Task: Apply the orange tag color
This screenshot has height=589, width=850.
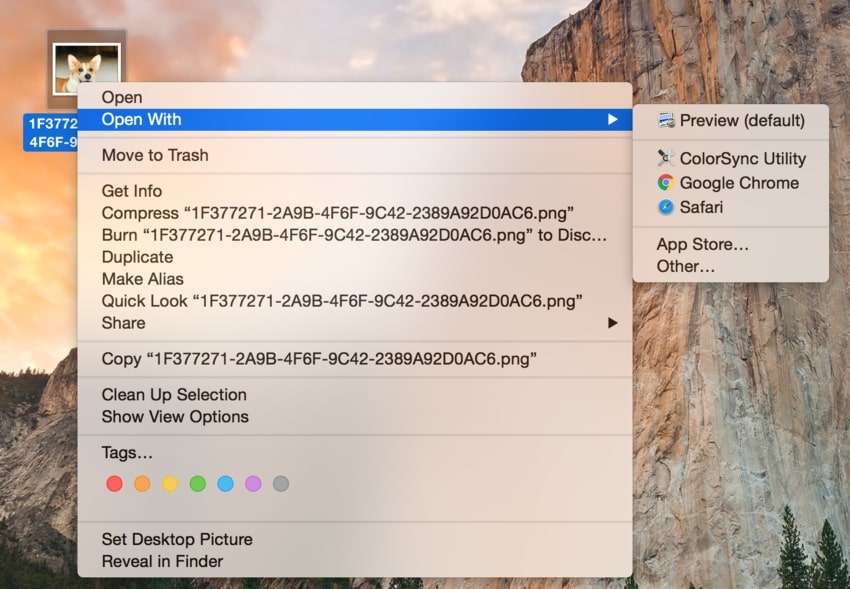Action: [x=142, y=484]
